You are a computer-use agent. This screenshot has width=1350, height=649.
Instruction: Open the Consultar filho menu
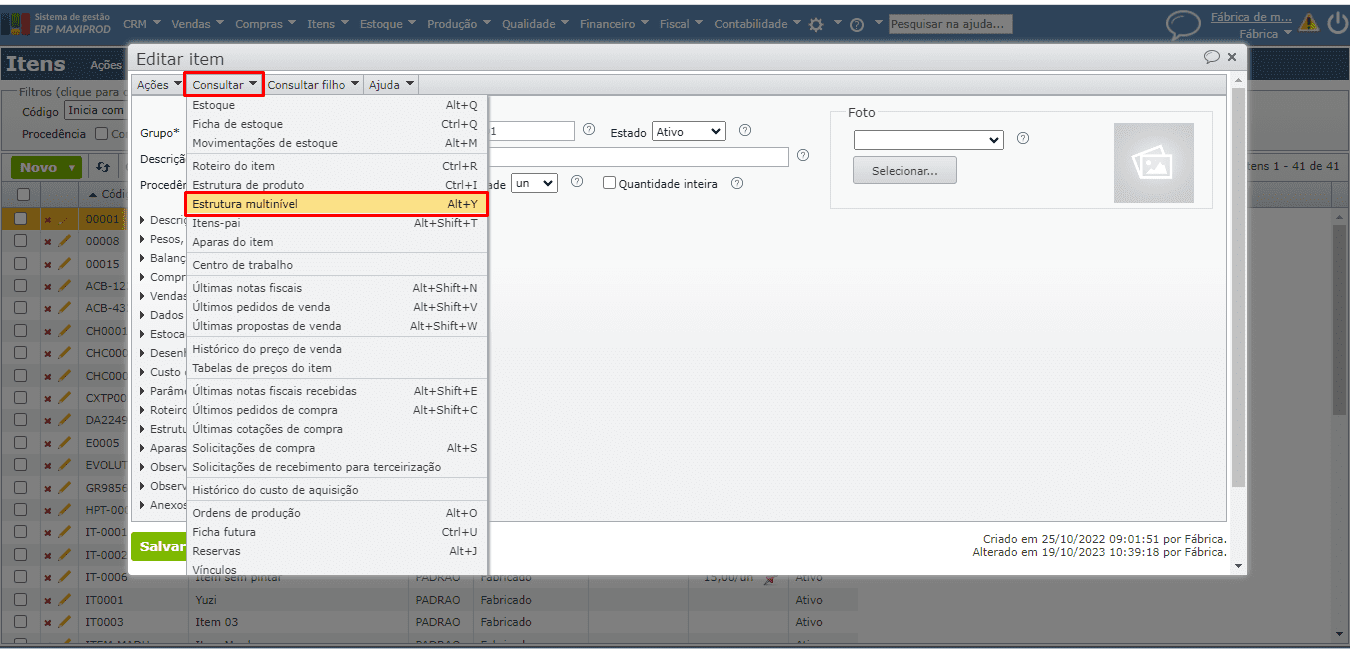tap(313, 85)
